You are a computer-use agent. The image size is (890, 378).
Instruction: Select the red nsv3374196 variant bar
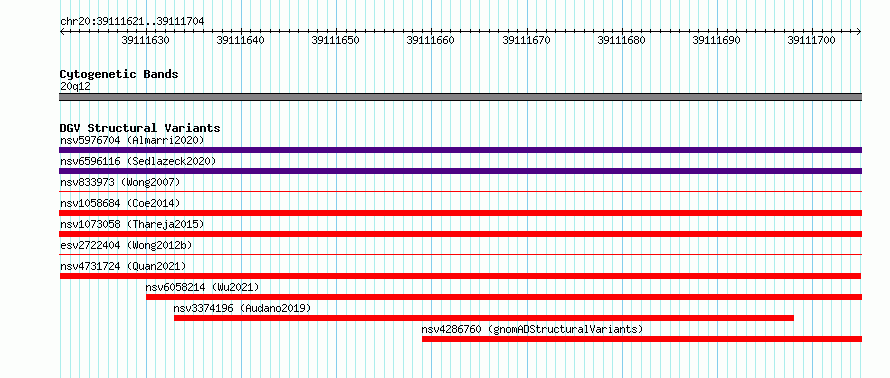pos(484,318)
